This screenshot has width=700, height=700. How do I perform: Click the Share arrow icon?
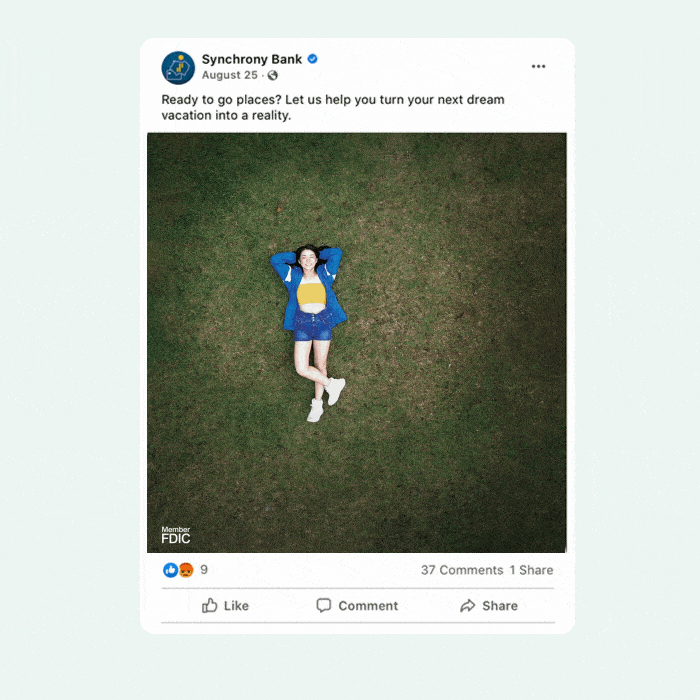click(x=467, y=606)
